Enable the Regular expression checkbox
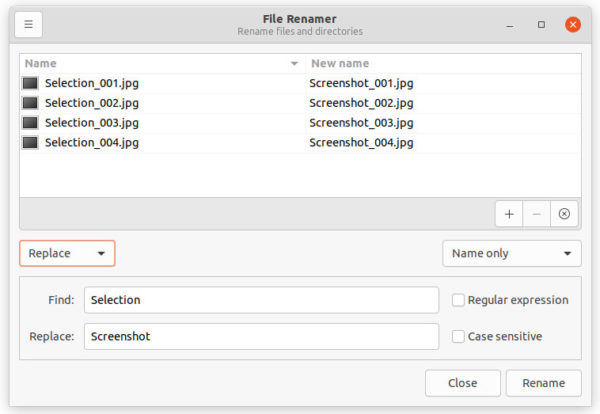600x414 pixels. [458, 300]
